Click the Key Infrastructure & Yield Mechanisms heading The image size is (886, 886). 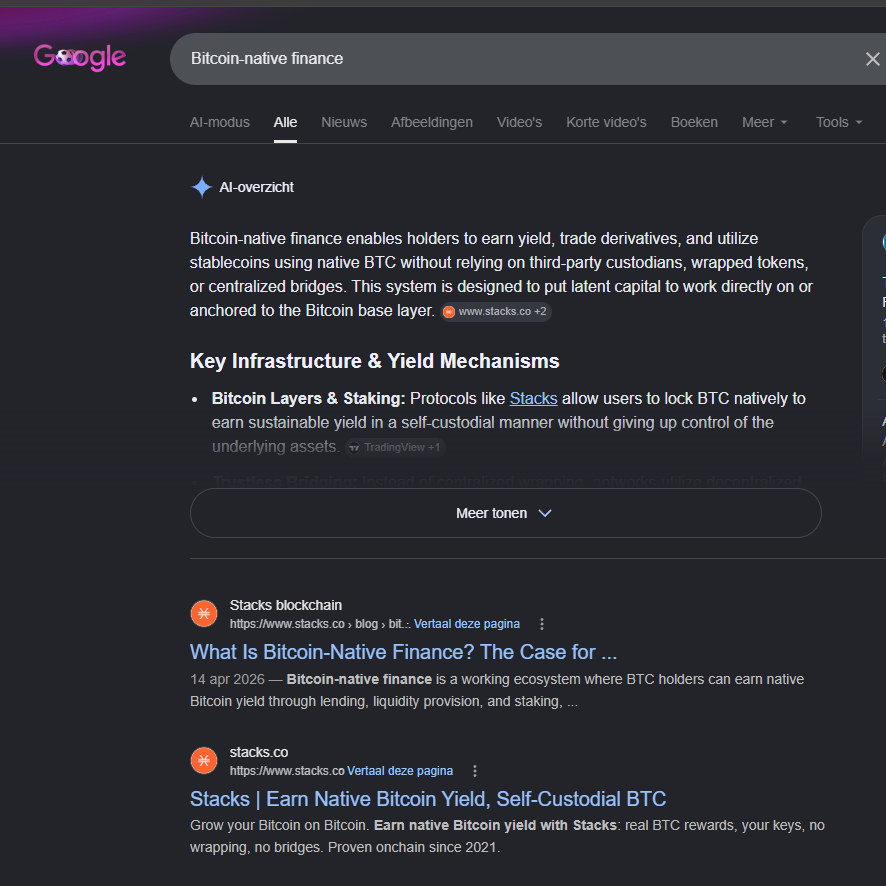pos(375,361)
